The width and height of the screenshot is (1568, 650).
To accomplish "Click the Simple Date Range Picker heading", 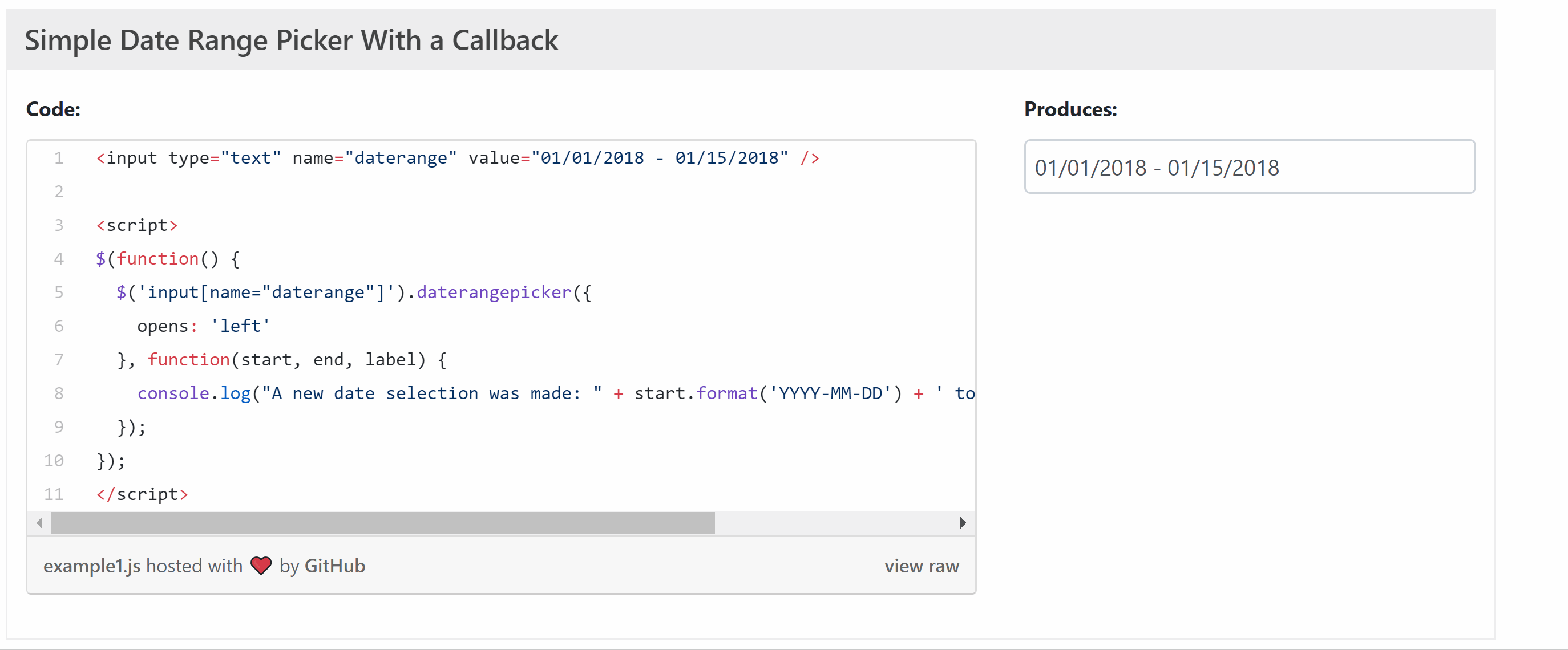I will (x=291, y=40).
